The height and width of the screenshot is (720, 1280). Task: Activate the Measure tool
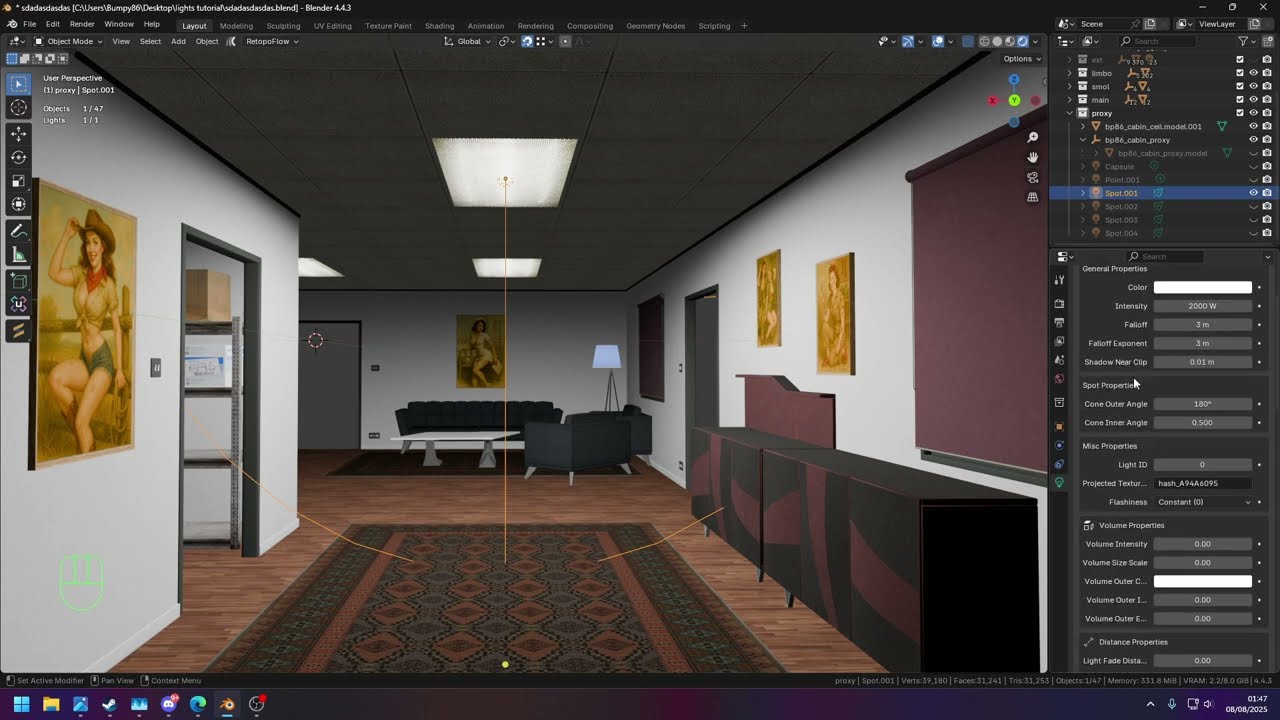[18, 255]
